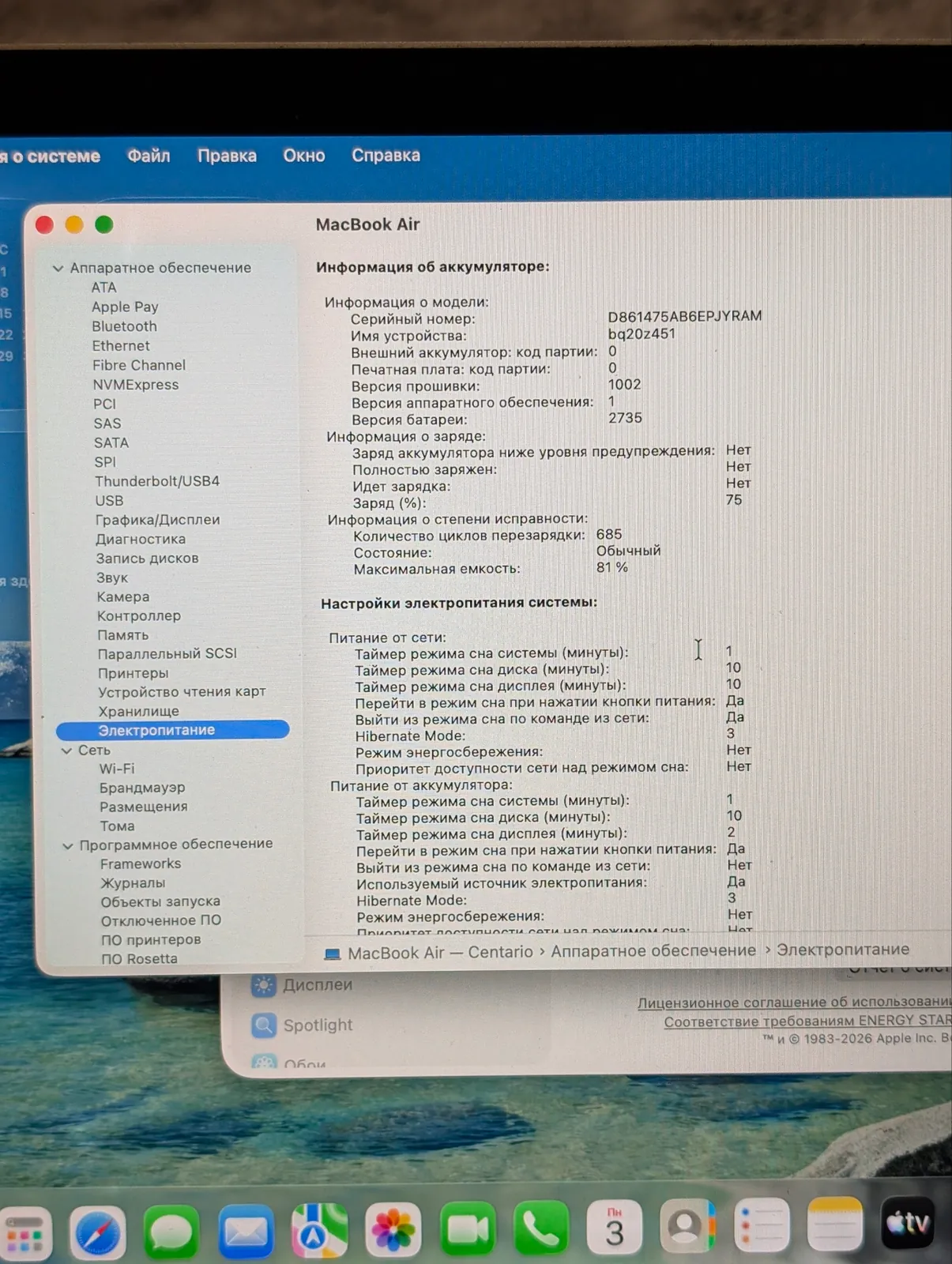Open Лицензионное соглашение link in back window
This screenshot has height=1264, width=952.
[794, 1002]
